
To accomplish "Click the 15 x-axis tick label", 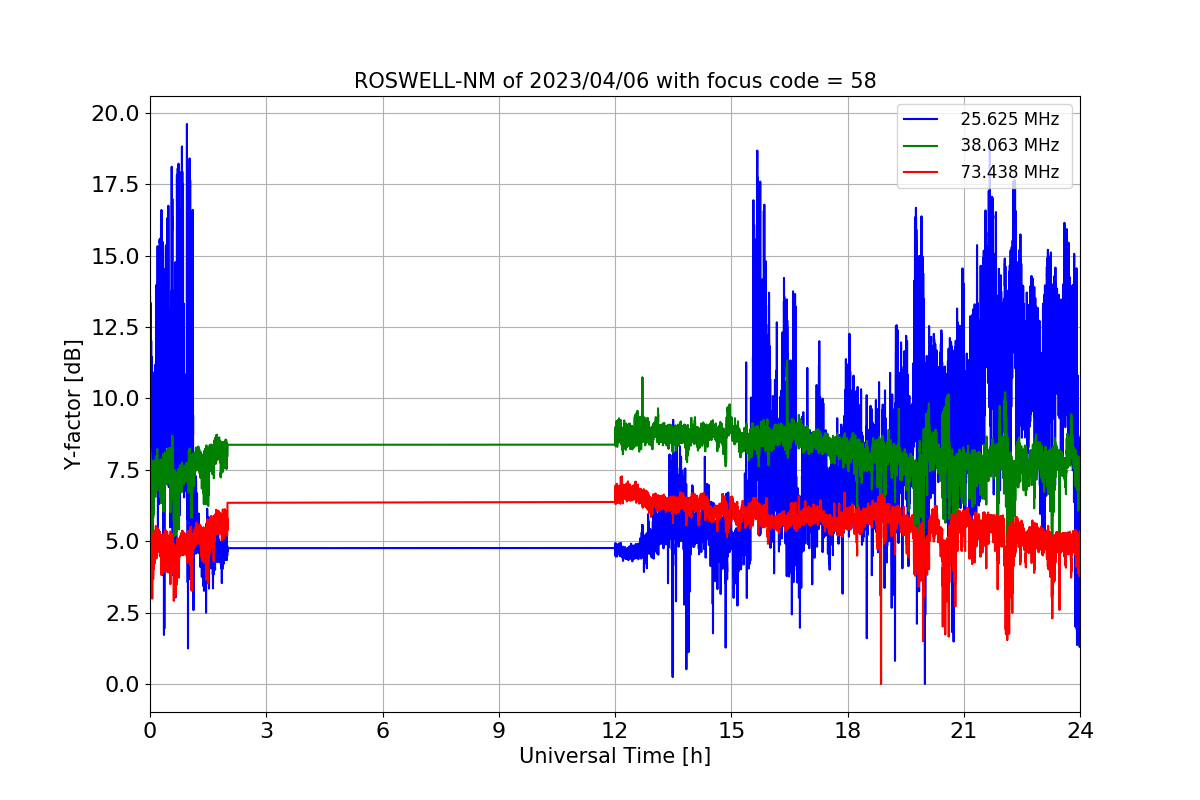I will click(x=731, y=731).
